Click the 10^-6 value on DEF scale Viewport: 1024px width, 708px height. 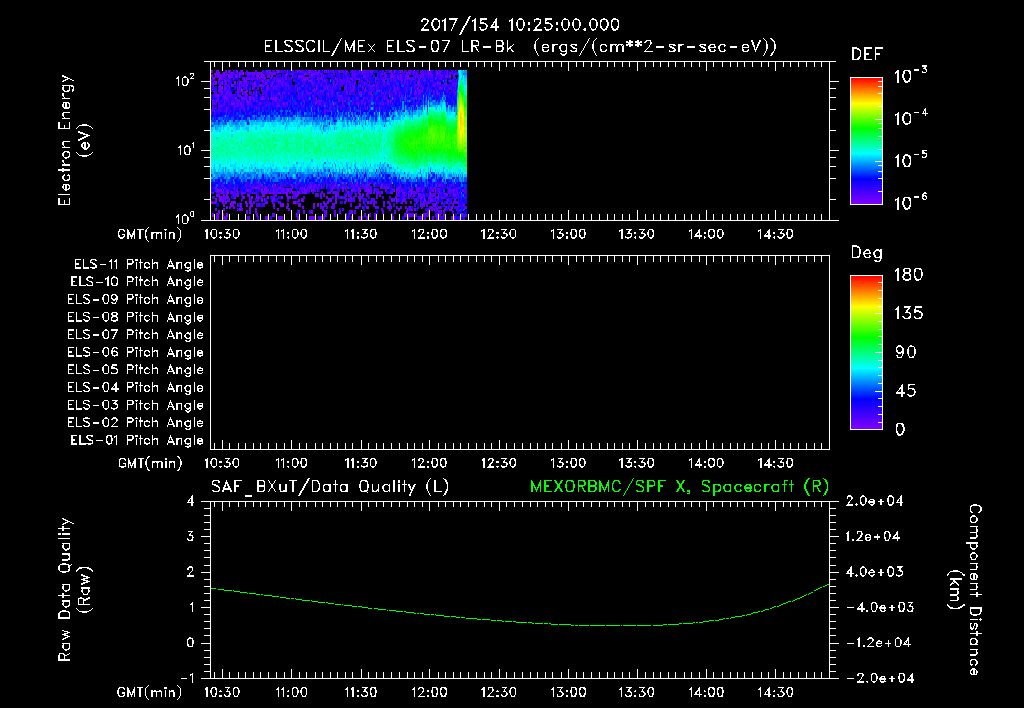tap(910, 202)
